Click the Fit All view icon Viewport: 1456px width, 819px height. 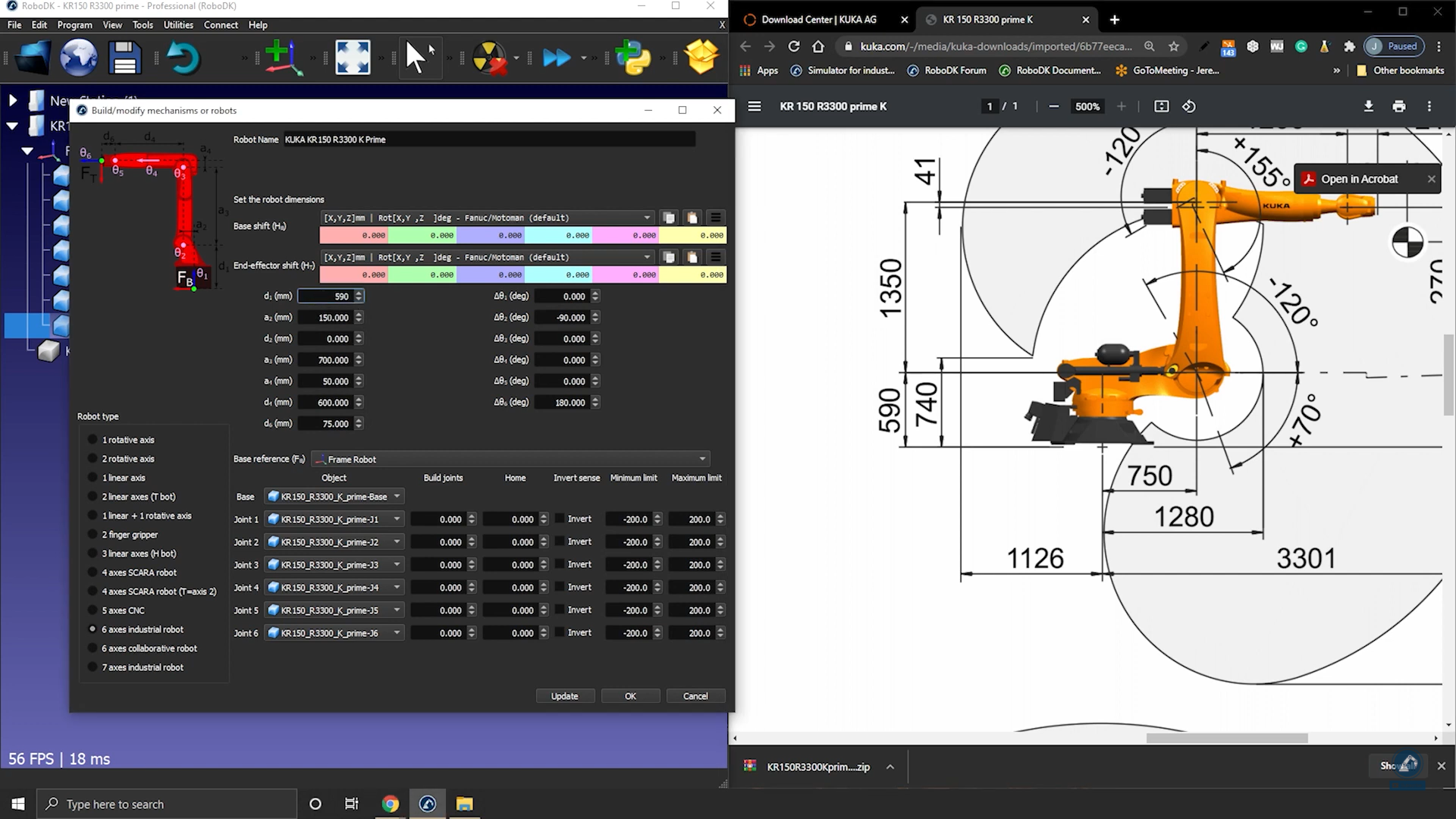[353, 58]
